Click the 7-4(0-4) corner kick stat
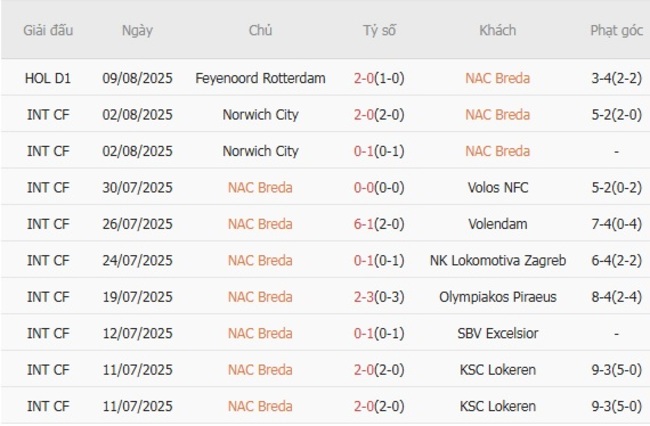 (615, 224)
